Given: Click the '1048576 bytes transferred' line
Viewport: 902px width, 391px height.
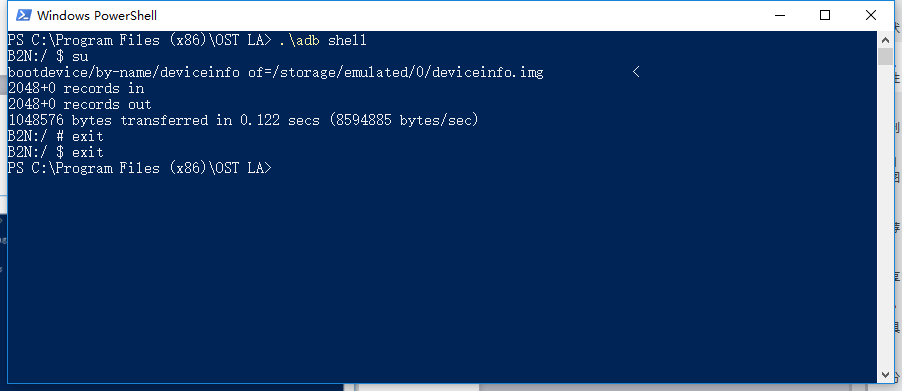Looking at the screenshot, I should click(243, 120).
